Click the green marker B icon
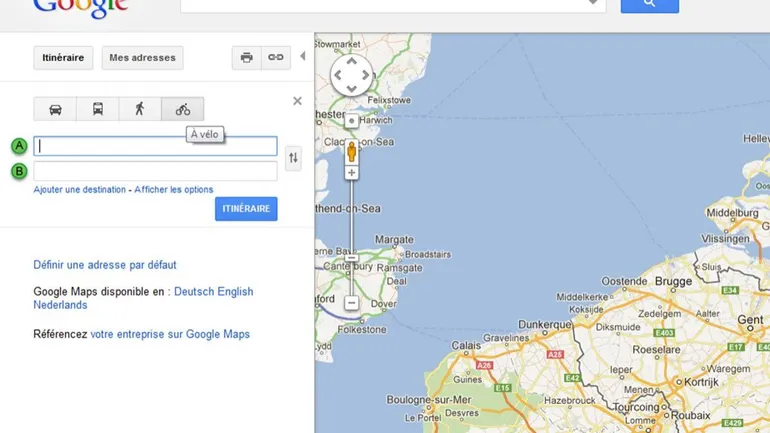The image size is (770, 433). [x=19, y=171]
